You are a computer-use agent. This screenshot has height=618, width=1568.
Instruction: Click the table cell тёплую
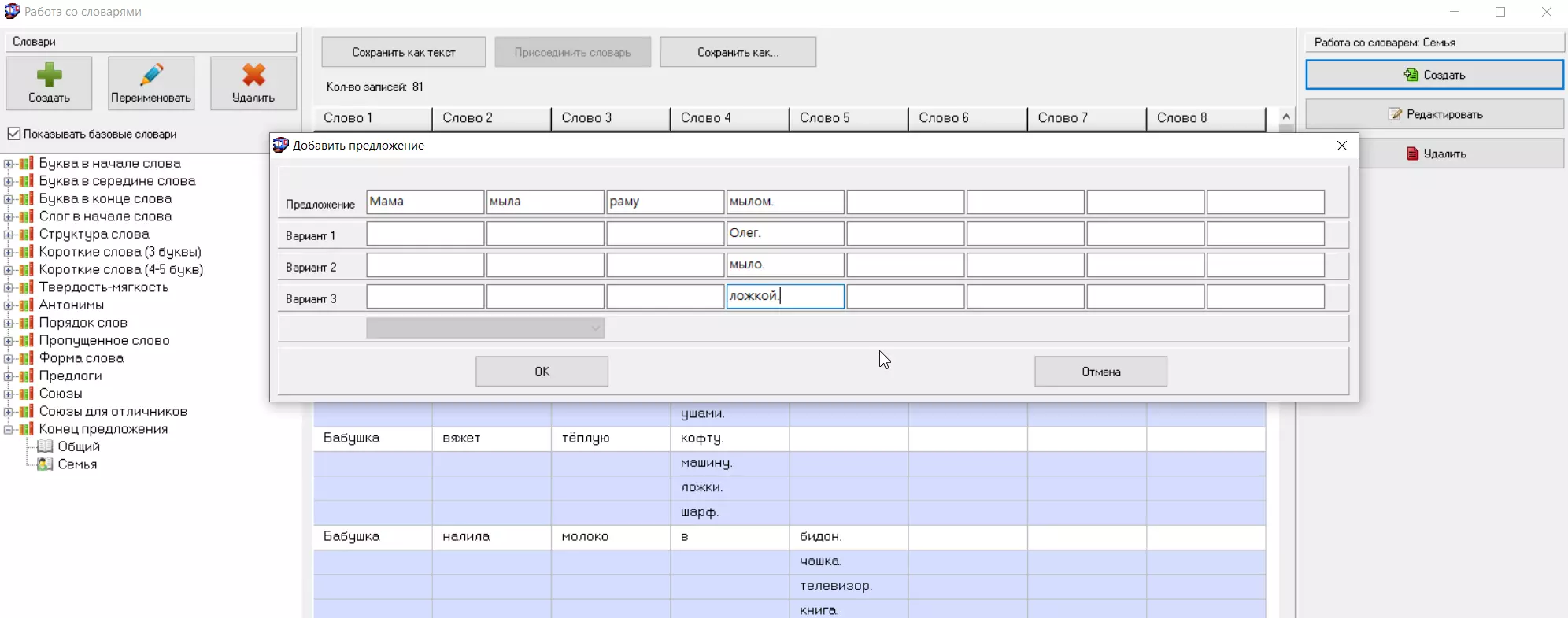(610, 439)
